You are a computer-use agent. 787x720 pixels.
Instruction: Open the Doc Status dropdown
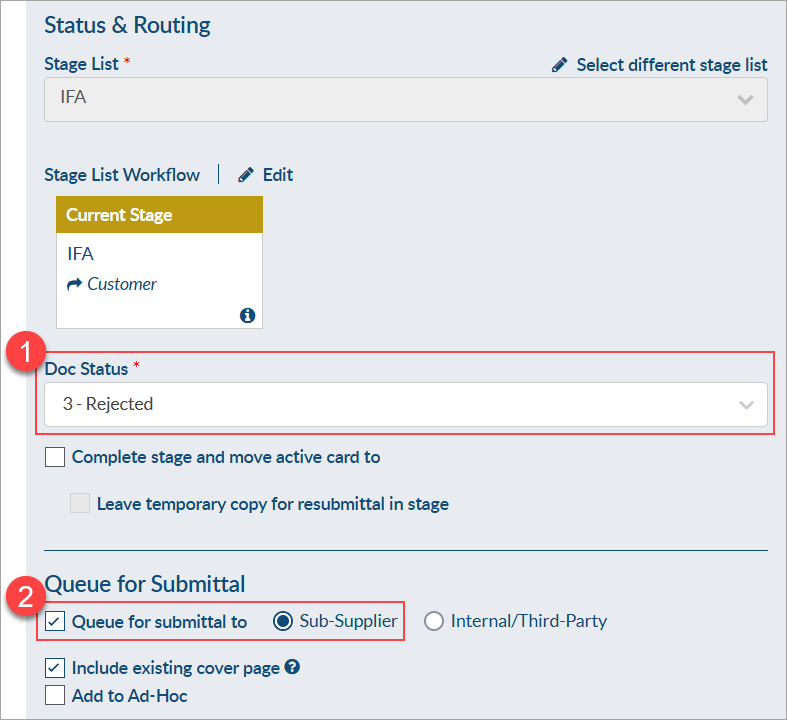[406, 404]
